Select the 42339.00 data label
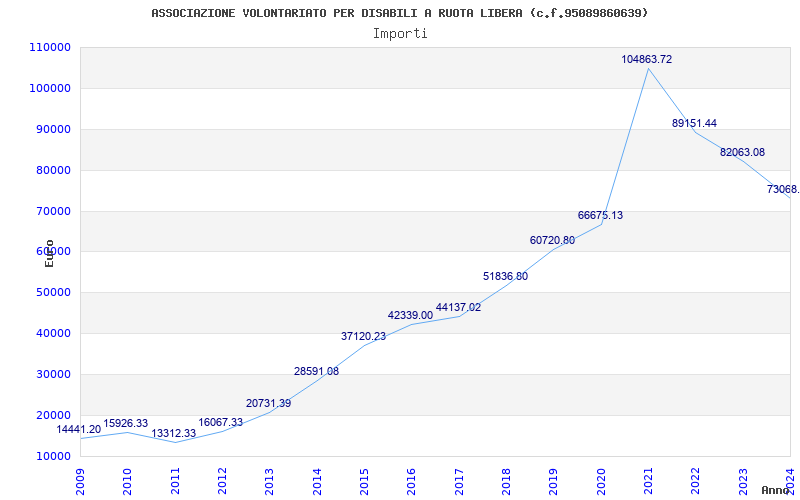 (410, 315)
